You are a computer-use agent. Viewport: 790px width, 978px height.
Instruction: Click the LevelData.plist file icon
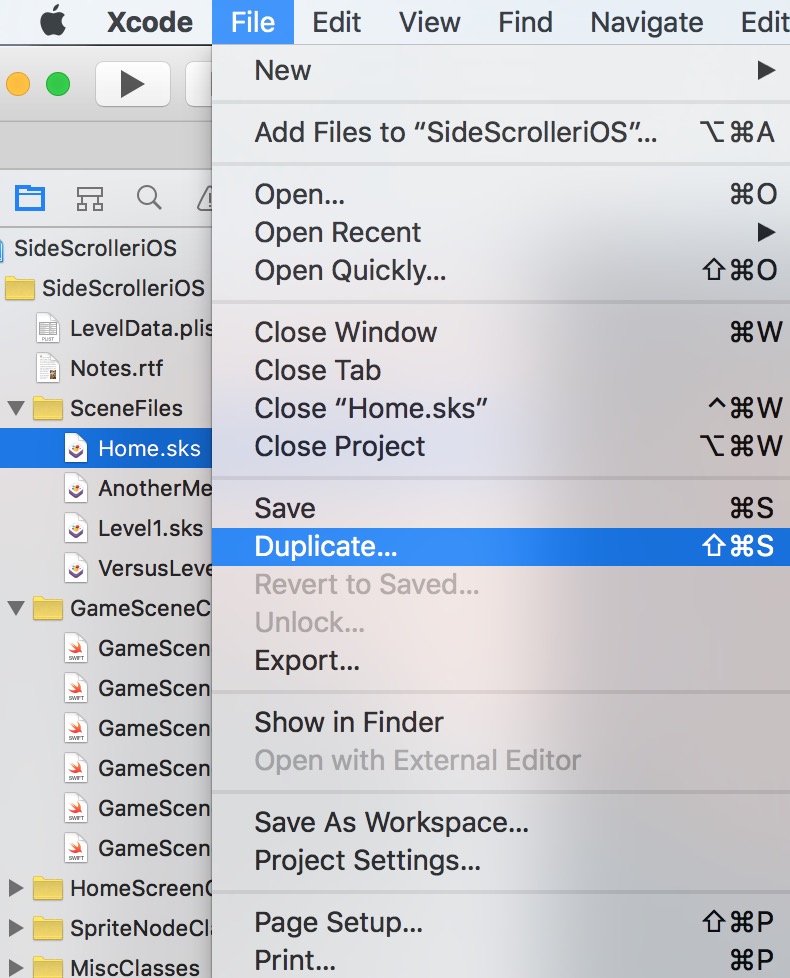50,328
